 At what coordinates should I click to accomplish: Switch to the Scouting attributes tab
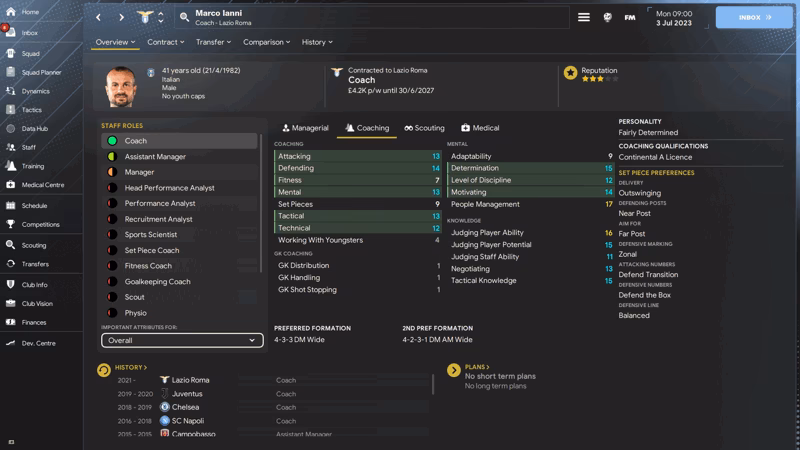pyautogui.click(x=424, y=128)
